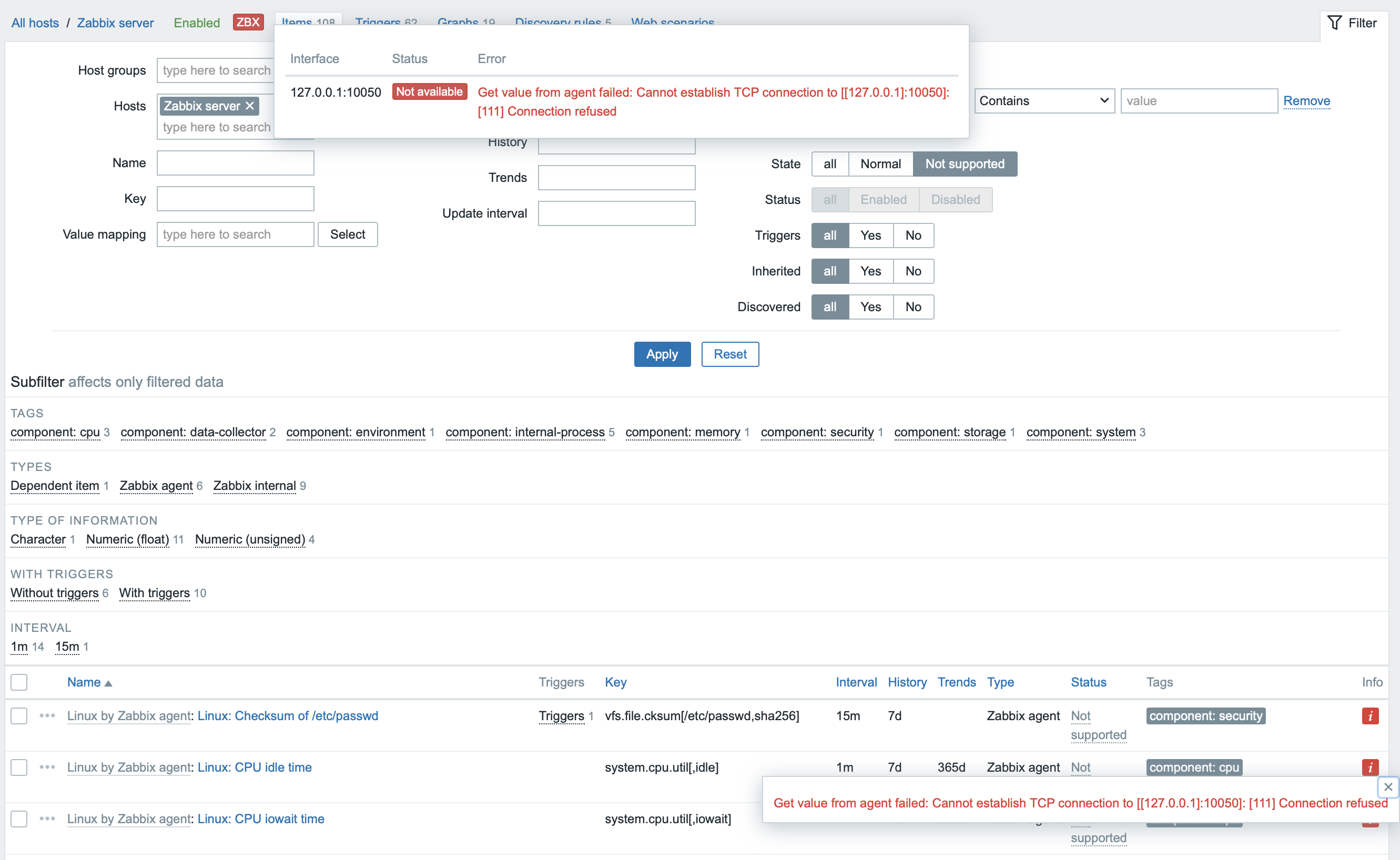Filter by component: data-collector tag
Viewport: 1400px width, 860px height.
[194, 432]
